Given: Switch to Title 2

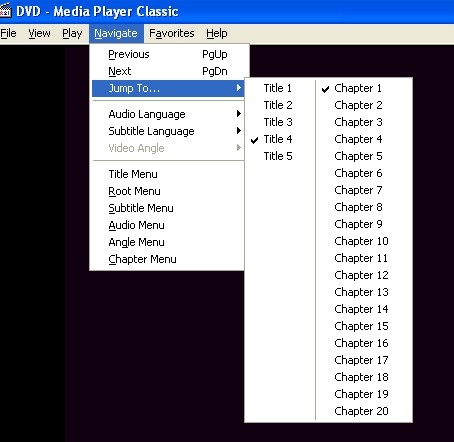Looking at the screenshot, I should point(279,105).
